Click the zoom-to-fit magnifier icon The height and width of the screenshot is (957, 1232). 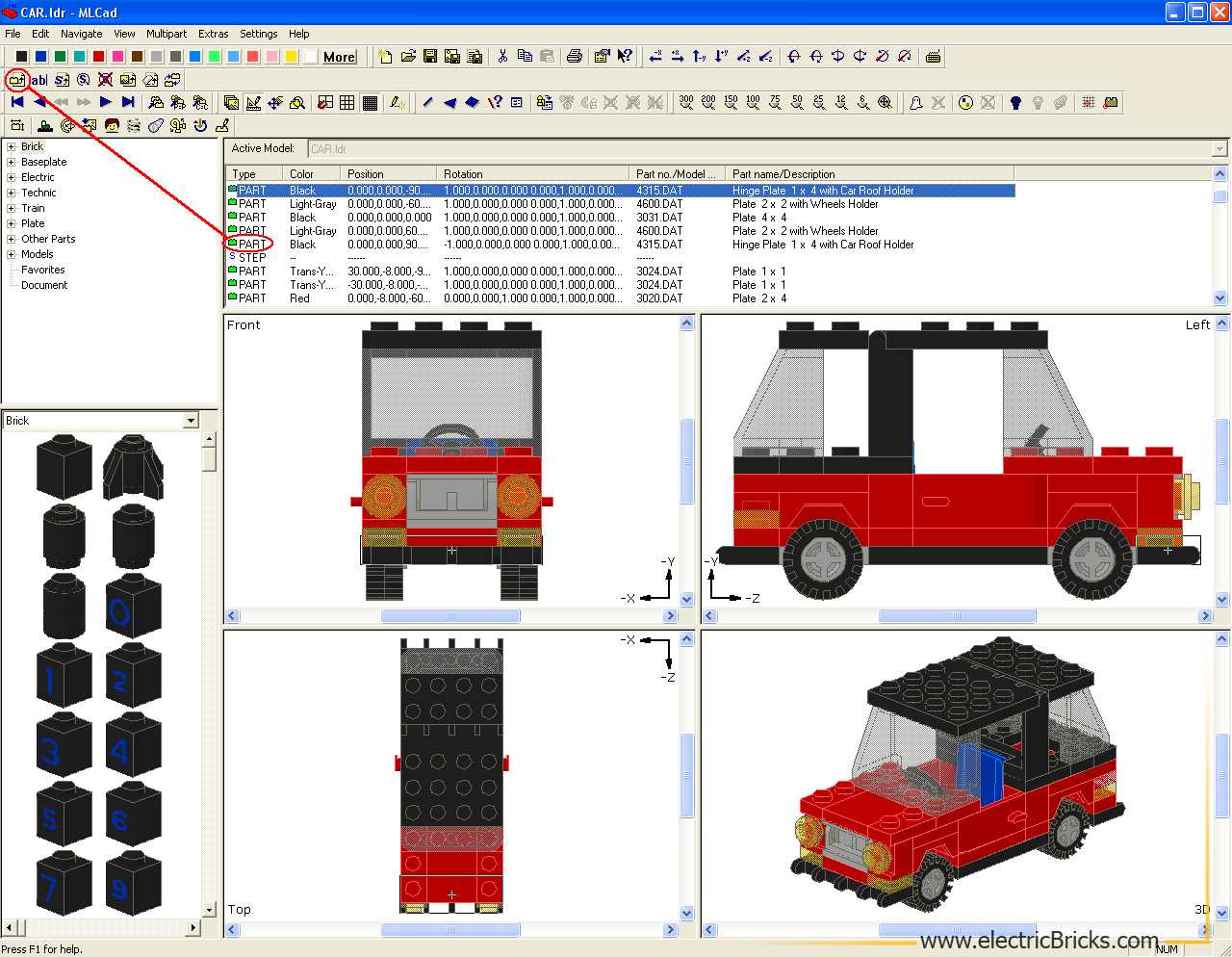tap(885, 103)
